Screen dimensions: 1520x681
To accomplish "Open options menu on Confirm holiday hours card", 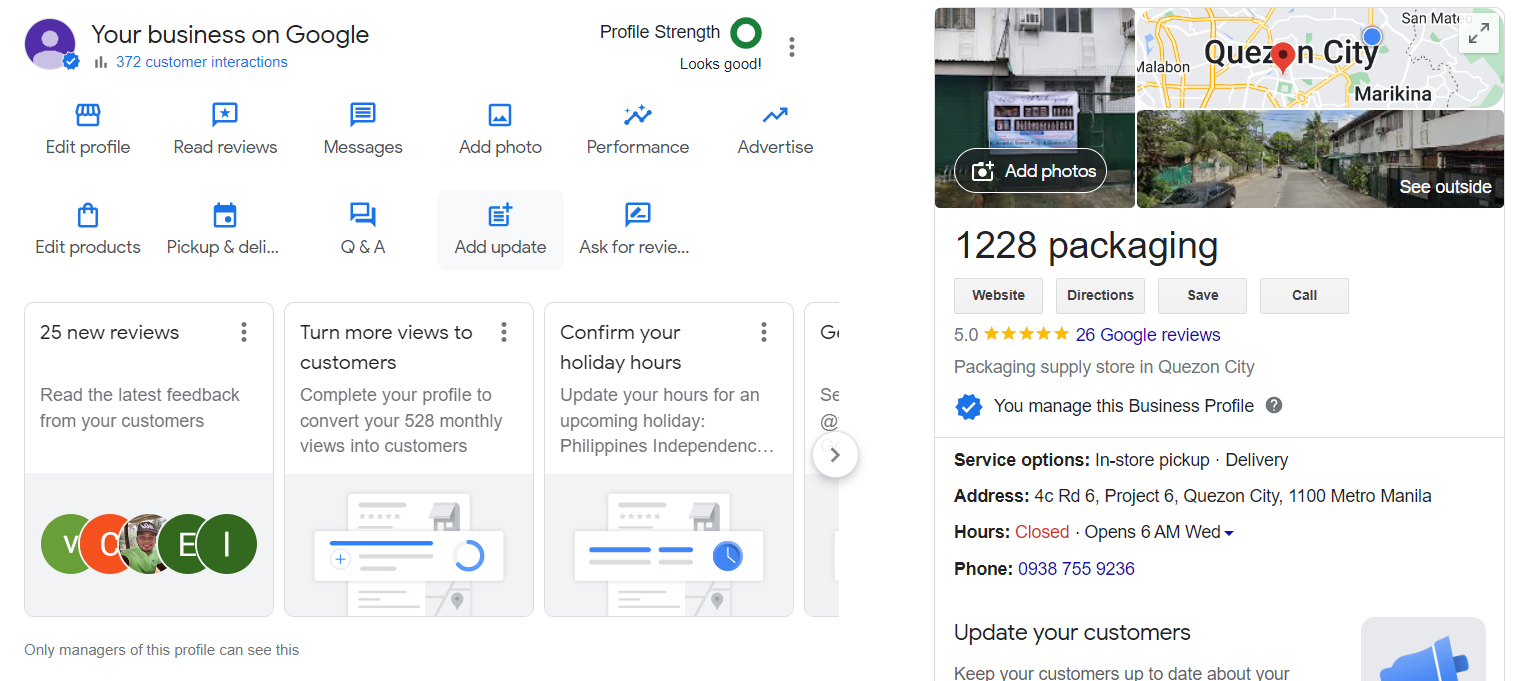I will (x=764, y=332).
